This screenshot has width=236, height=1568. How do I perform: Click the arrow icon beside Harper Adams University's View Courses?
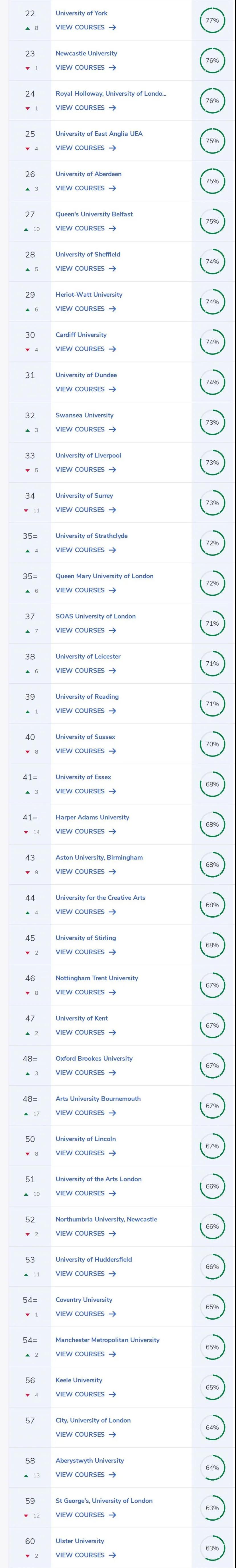[x=113, y=832]
